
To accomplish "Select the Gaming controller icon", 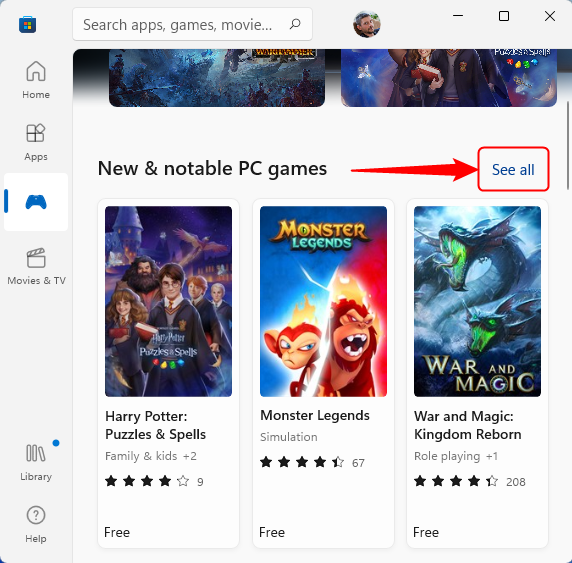I will click(36, 202).
